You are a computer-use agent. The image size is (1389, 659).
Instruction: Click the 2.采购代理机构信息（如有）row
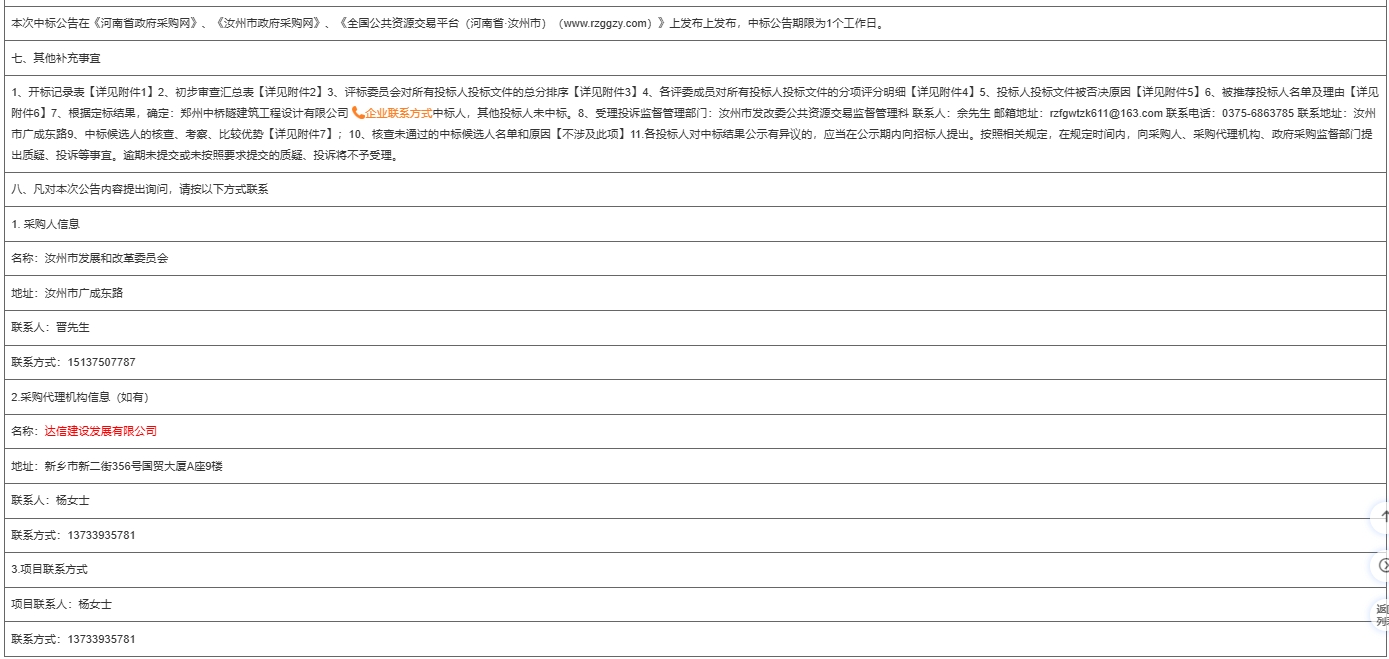coord(79,397)
